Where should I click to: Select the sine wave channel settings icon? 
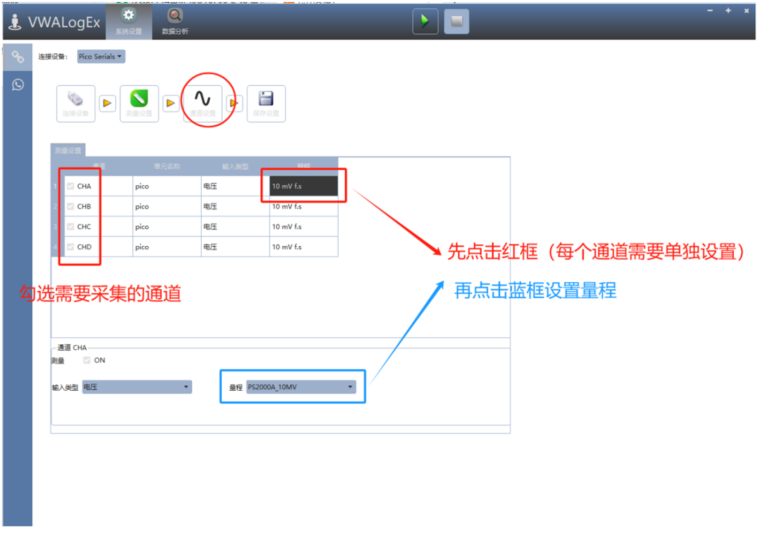[x=203, y=100]
